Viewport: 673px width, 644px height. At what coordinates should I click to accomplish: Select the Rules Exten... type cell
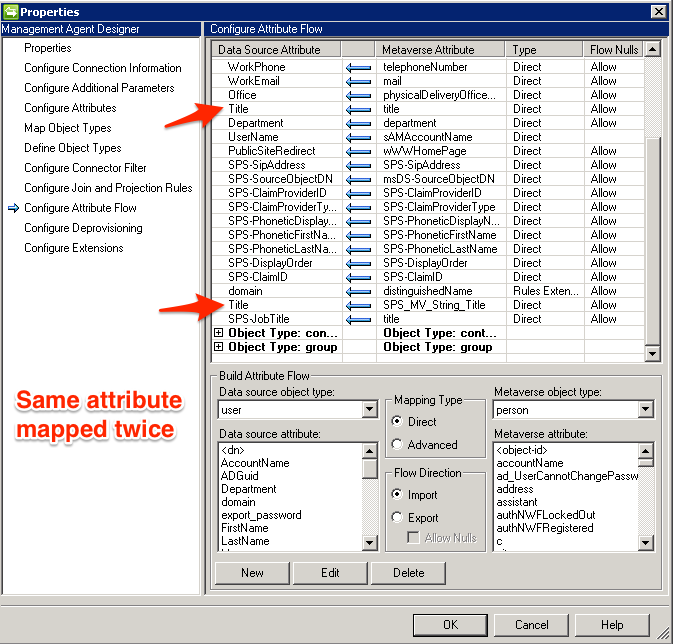pos(546,291)
